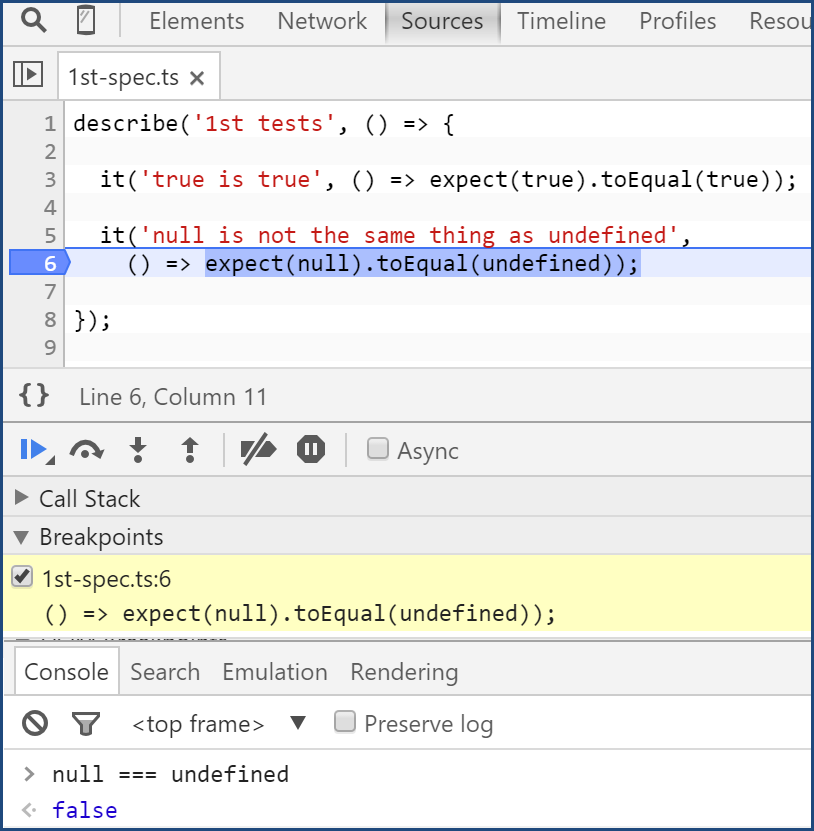The width and height of the screenshot is (814, 831).
Task: Deactivate all breakpoints icon
Action: tap(258, 450)
